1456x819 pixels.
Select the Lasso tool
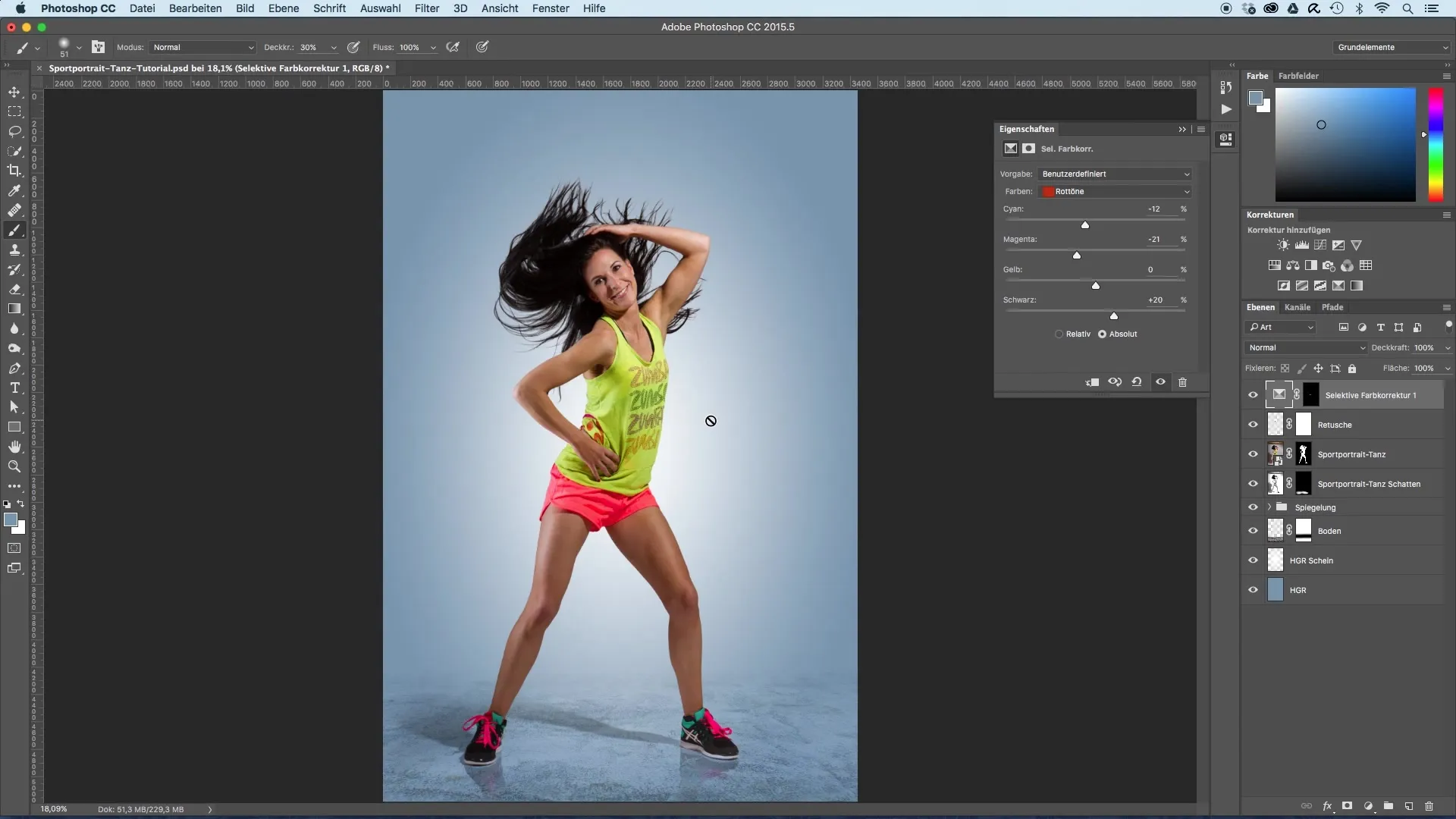14,131
